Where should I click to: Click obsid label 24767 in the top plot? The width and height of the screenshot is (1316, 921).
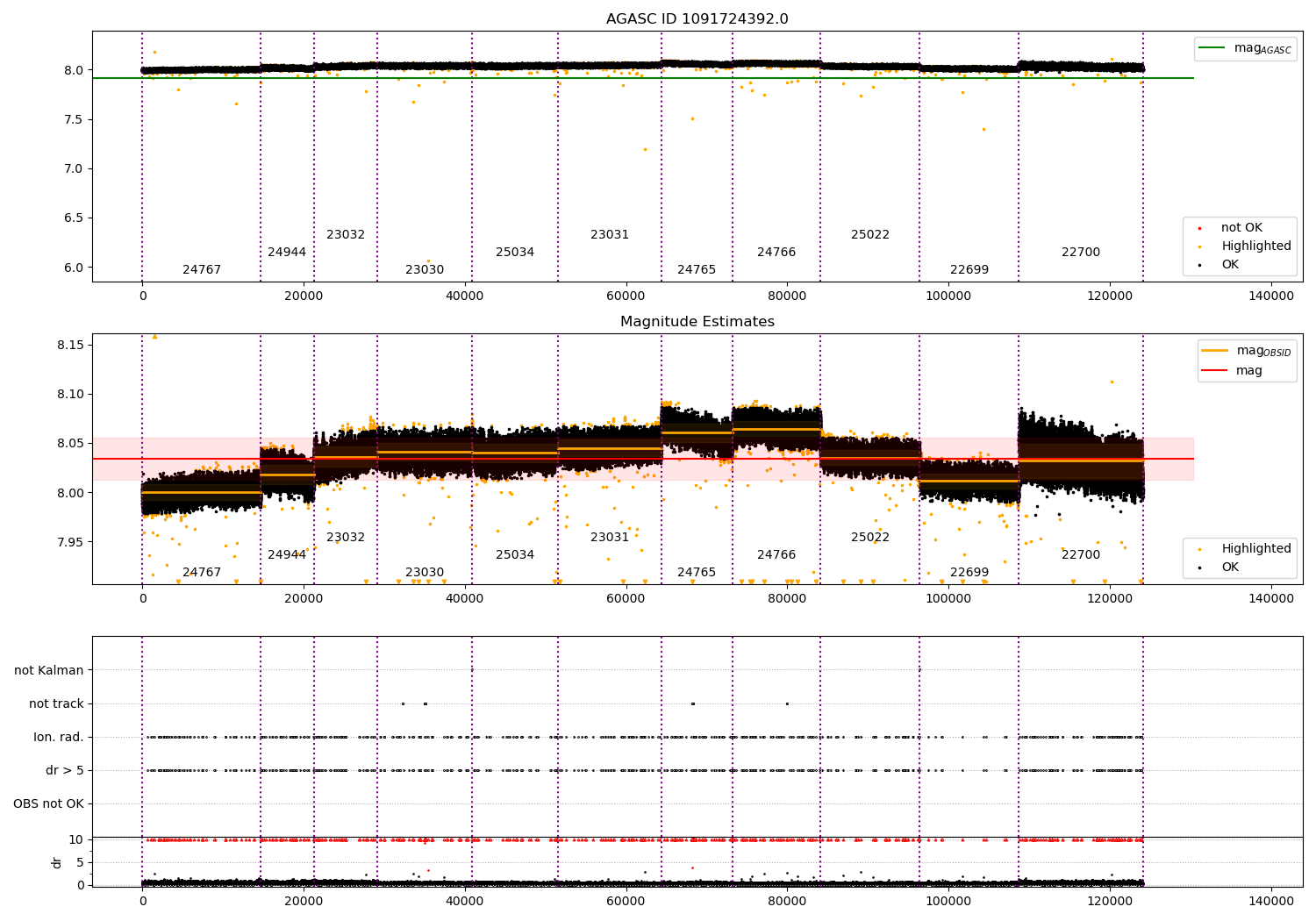(x=202, y=270)
